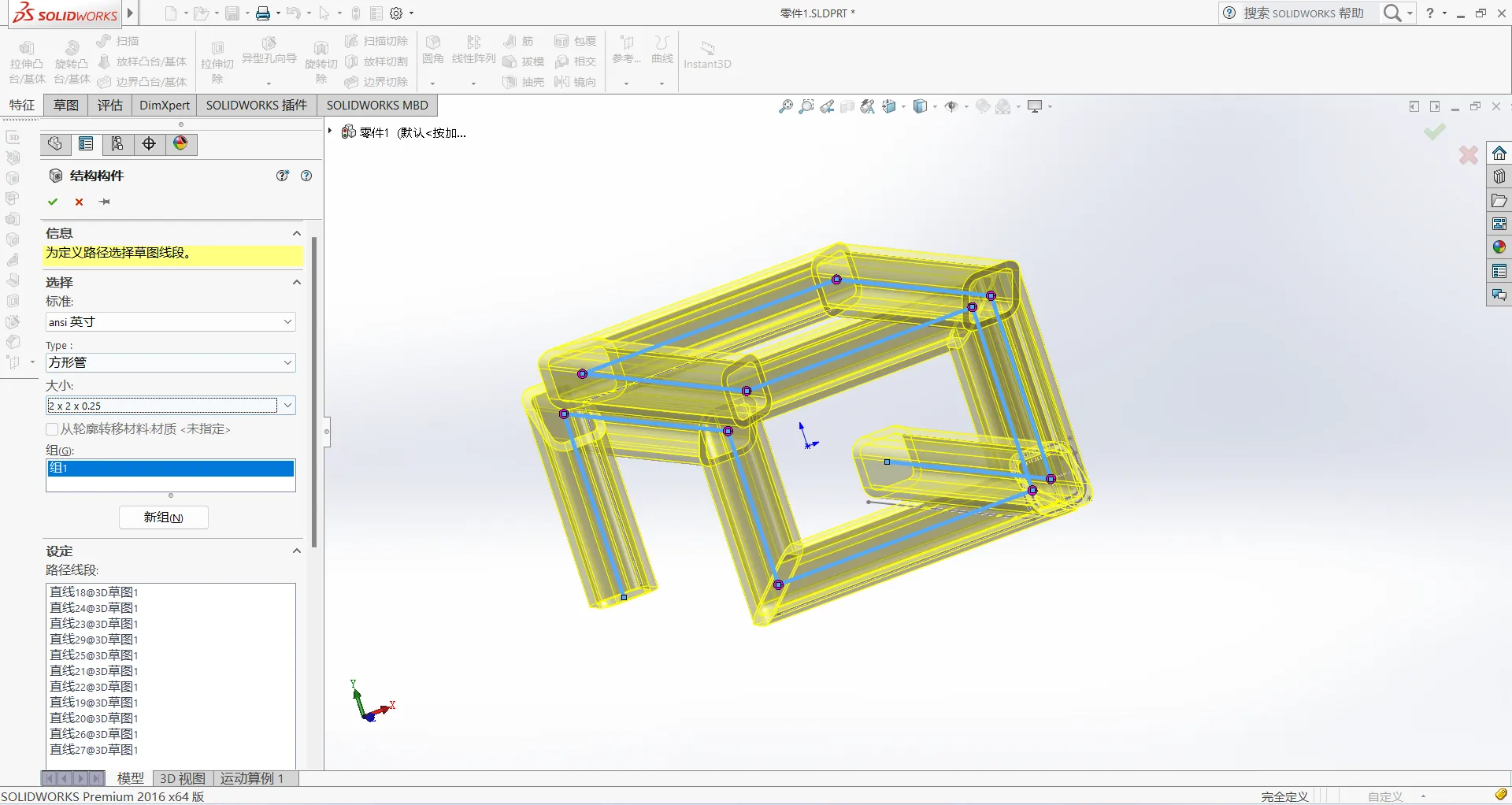The image size is (1512, 805).
Task: Click the Zoom to Area icon
Action: pyautogui.click(x=806, y=106)
